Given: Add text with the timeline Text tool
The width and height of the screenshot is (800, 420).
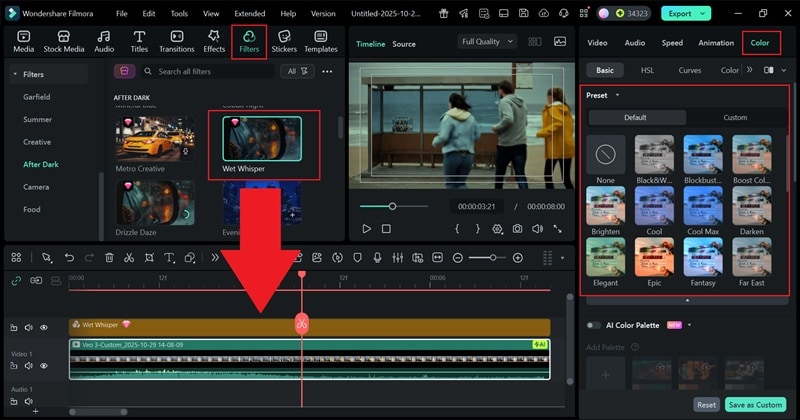Looking at the screenshot, I should 169,258.
